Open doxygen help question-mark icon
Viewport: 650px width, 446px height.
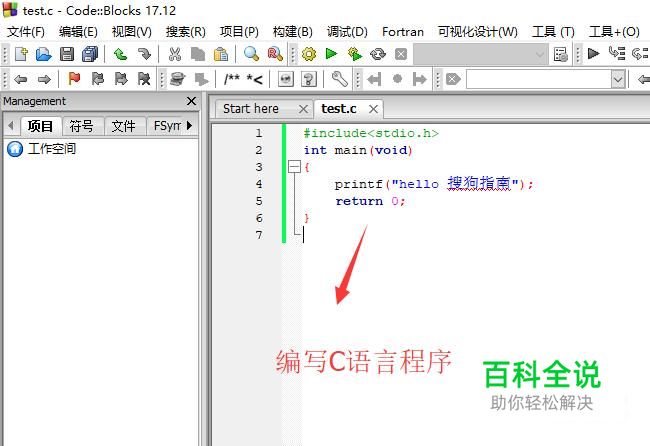click(309, 79)
